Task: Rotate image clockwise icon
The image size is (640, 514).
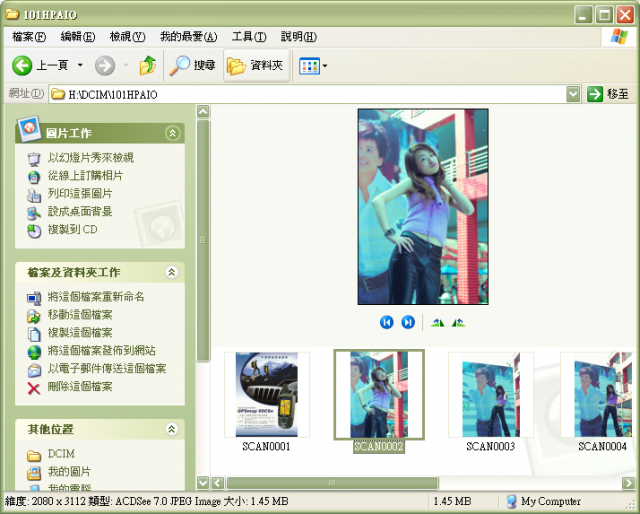Action: (438, 323)
